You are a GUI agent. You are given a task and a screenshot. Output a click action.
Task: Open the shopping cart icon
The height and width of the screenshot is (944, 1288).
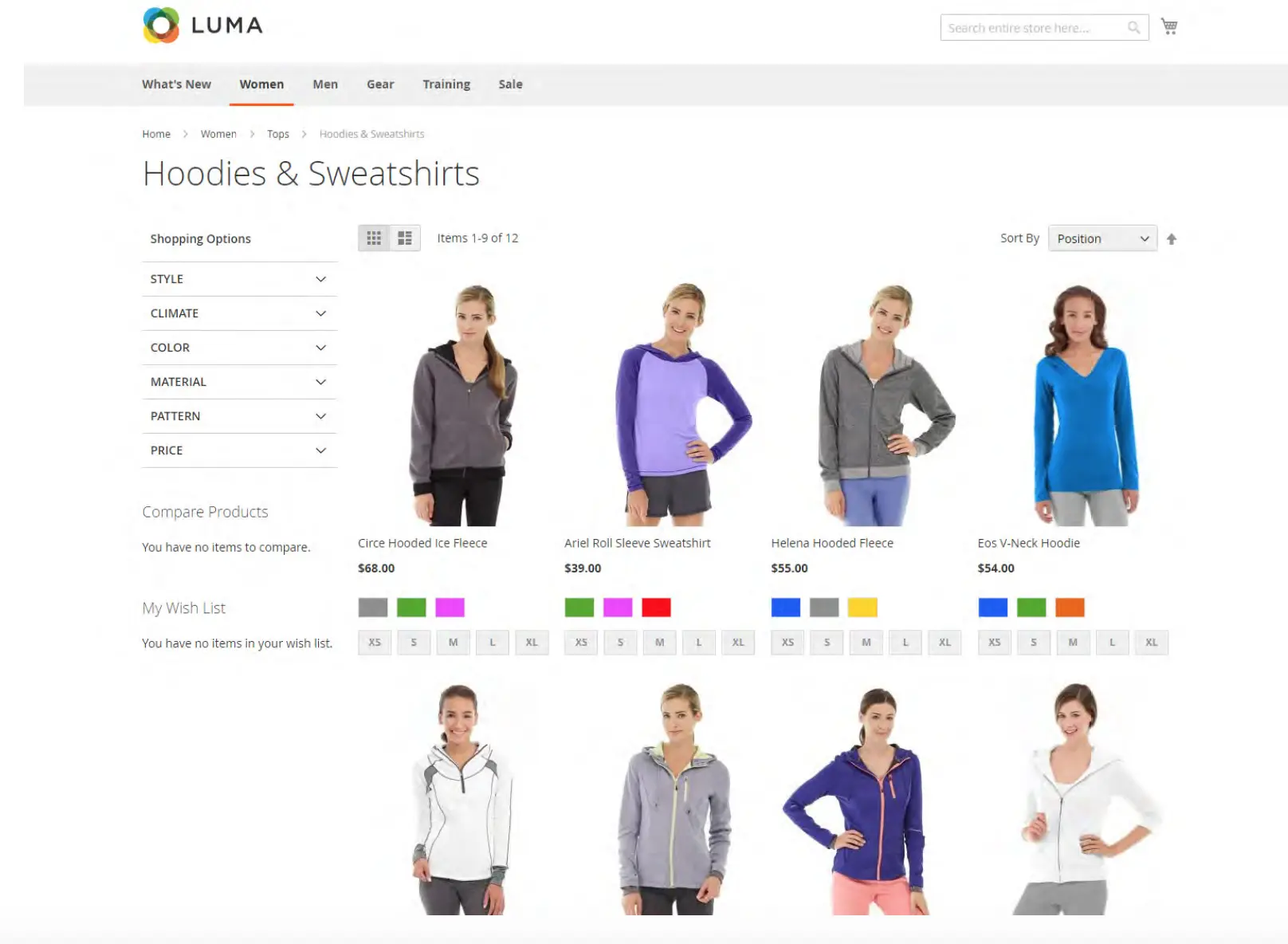click(1169, 26)
